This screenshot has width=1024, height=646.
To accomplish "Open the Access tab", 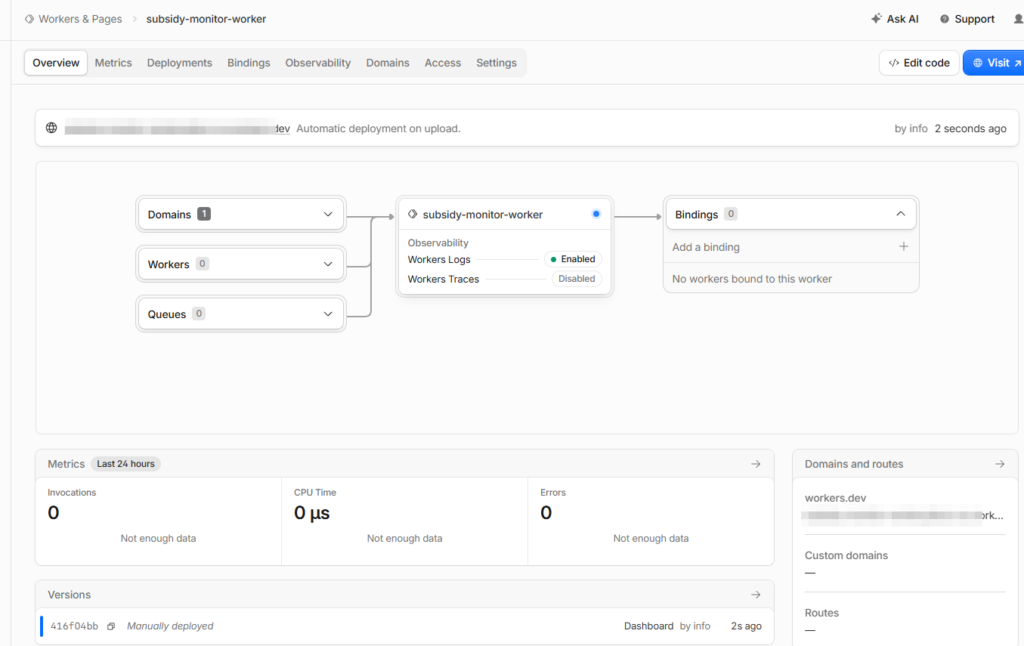I will coord(443,63).
